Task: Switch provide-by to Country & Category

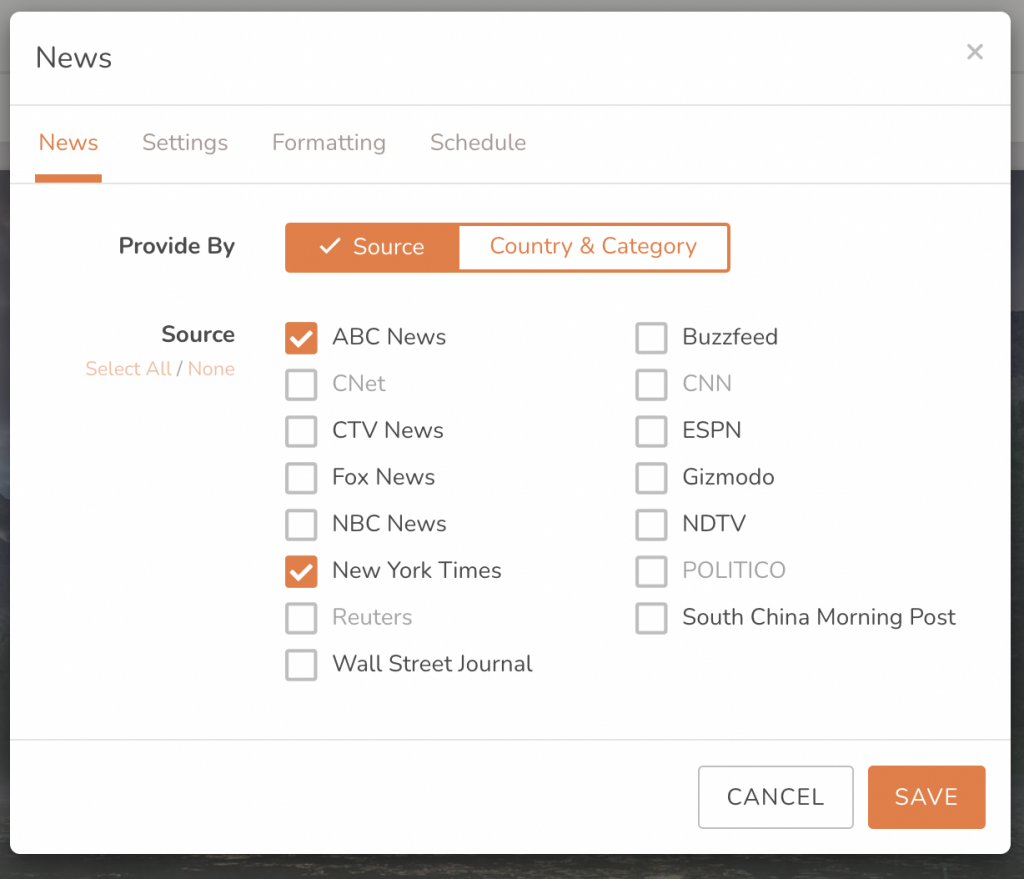Action: coord(594,247)
